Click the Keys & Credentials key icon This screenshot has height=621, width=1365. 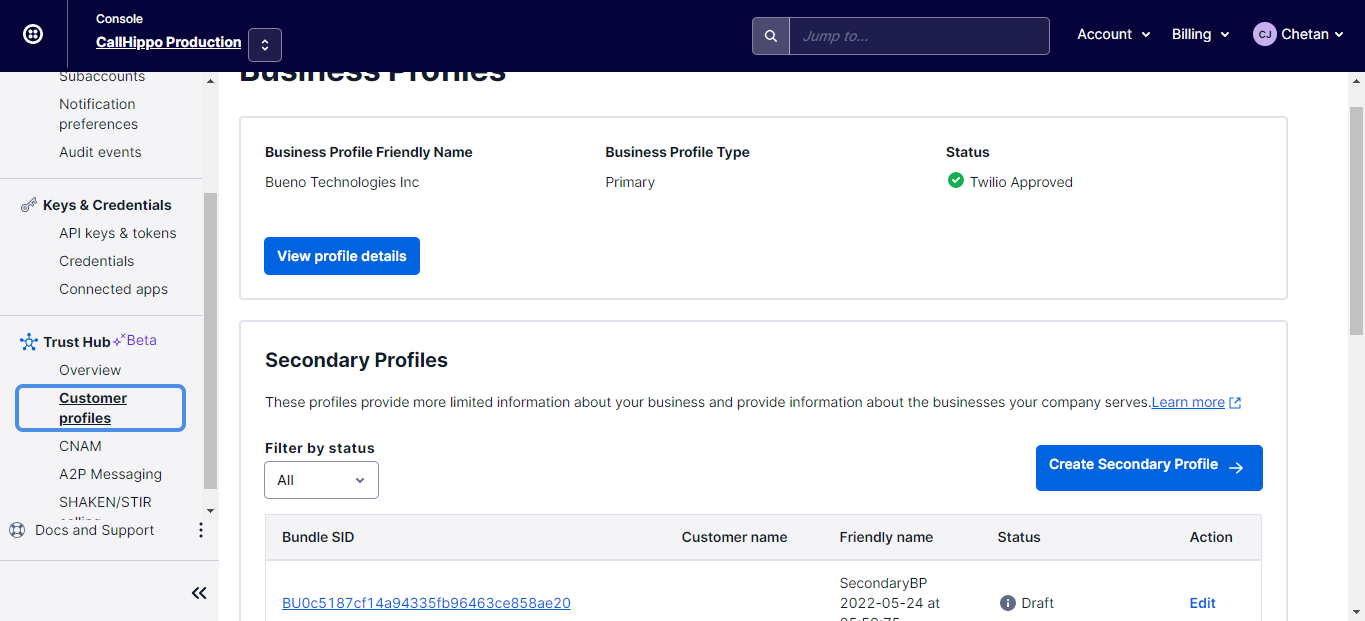click(29, 205)
